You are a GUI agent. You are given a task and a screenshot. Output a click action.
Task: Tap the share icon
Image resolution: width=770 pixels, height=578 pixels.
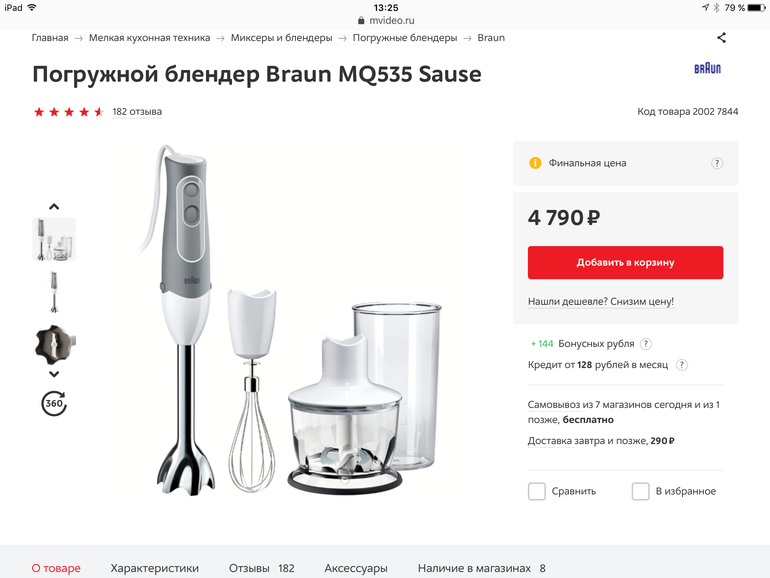tap(721, 38)
